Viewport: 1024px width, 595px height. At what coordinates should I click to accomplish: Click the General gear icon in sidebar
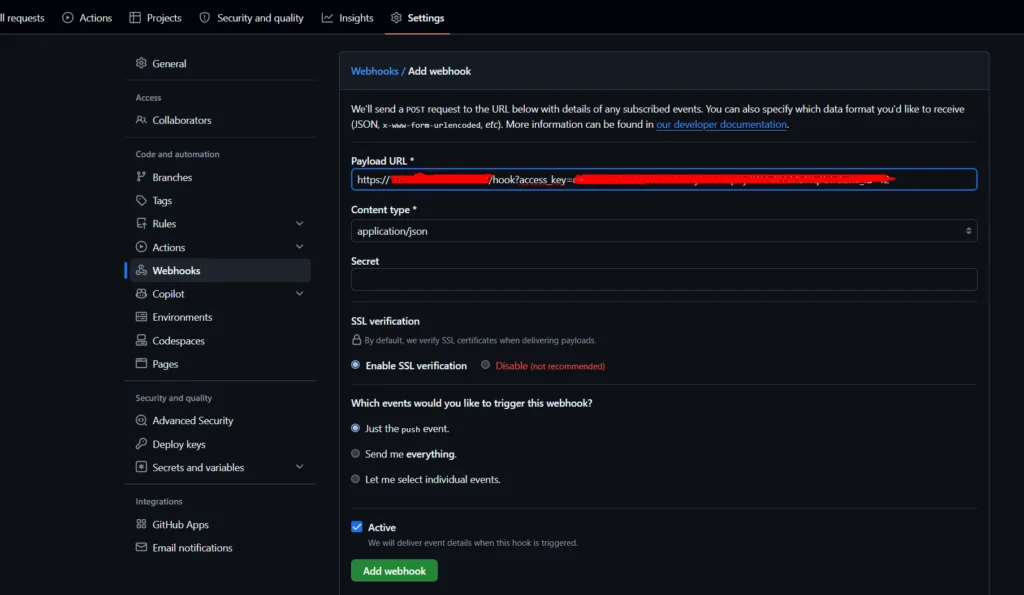141,63
